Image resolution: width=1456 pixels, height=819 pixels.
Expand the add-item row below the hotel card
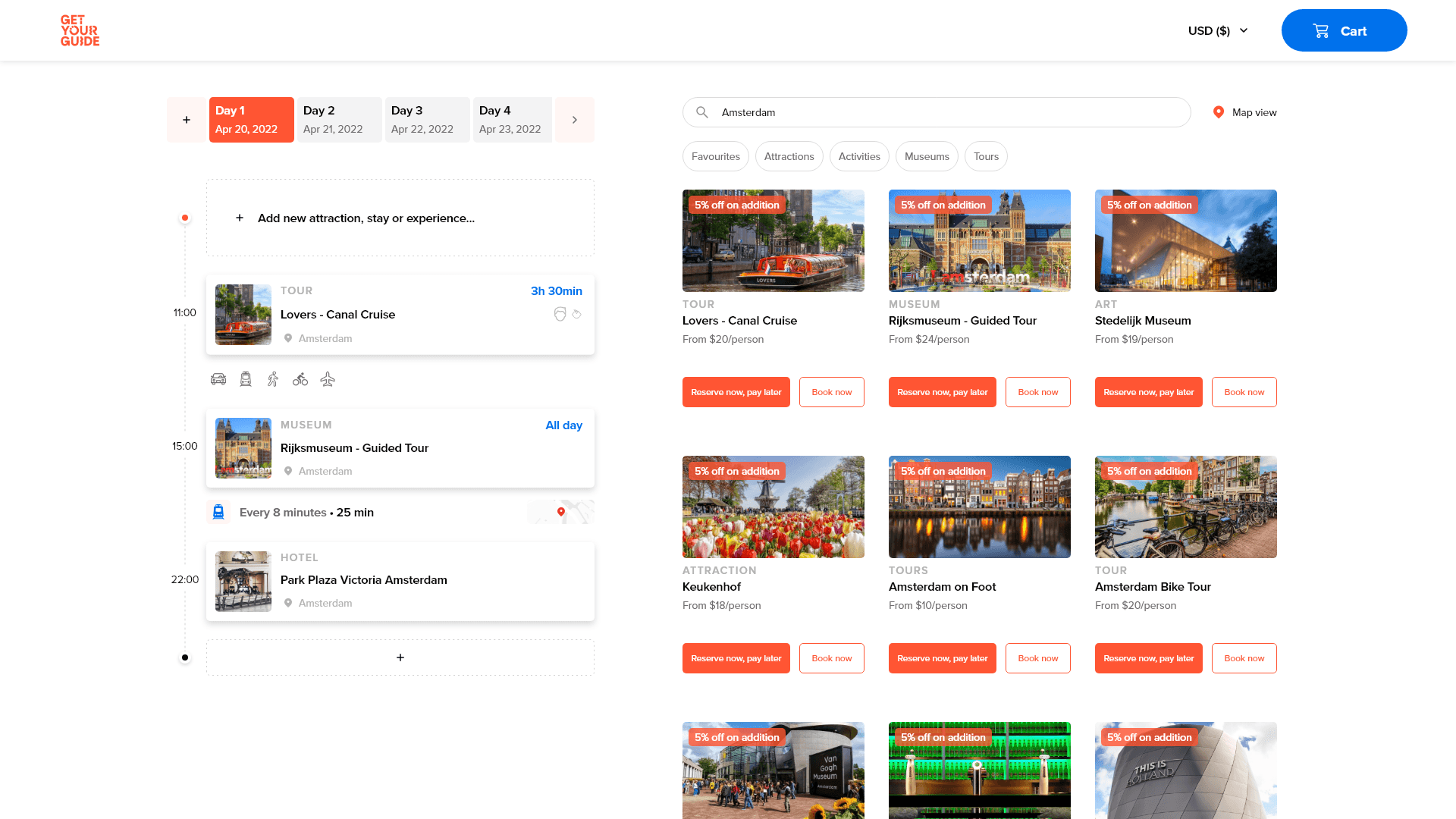[400, 657]
